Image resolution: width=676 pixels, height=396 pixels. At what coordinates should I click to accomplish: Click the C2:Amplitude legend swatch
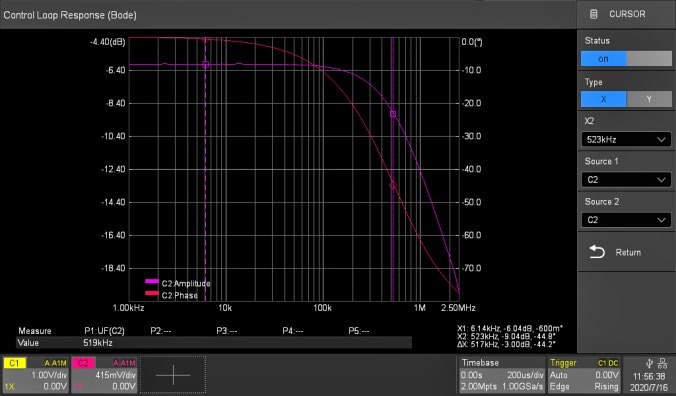click(152, 281)
